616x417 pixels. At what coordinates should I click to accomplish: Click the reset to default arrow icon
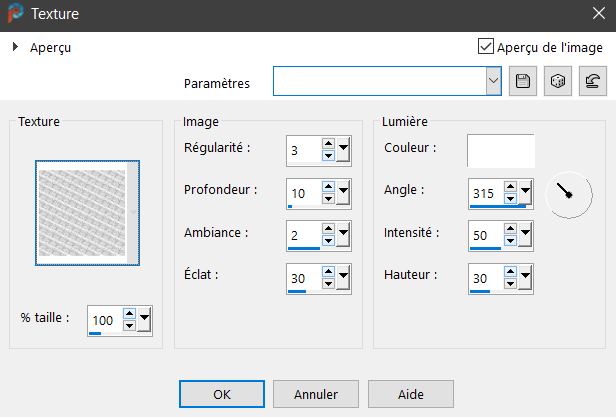591,83
